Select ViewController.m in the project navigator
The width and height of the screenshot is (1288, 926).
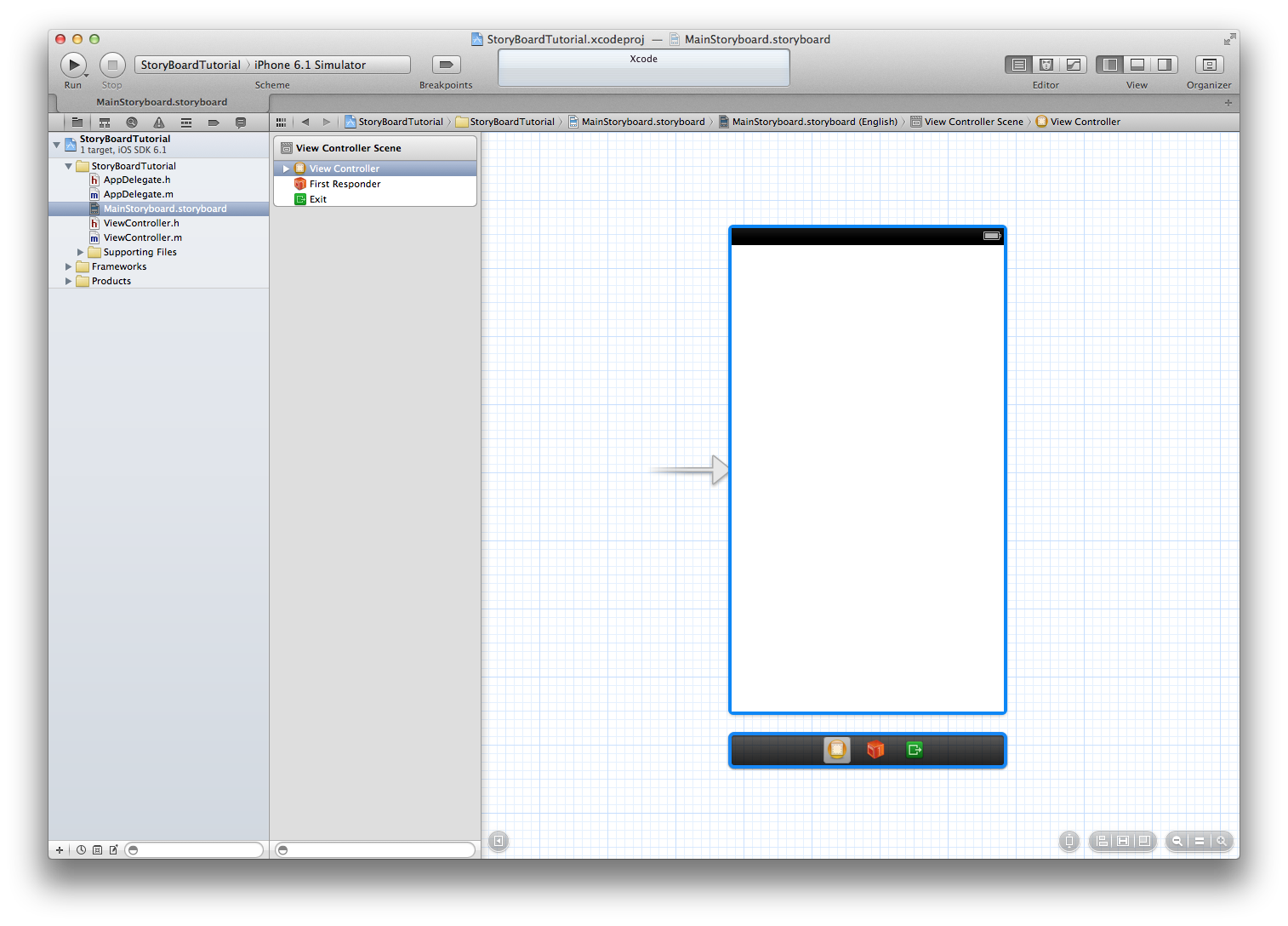click(142, 237)
